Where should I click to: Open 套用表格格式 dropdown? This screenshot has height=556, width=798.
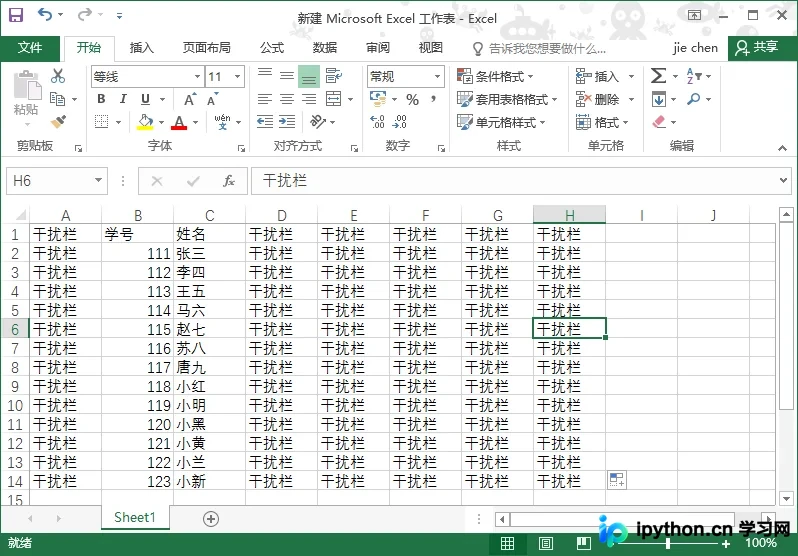tap(507, 99)
